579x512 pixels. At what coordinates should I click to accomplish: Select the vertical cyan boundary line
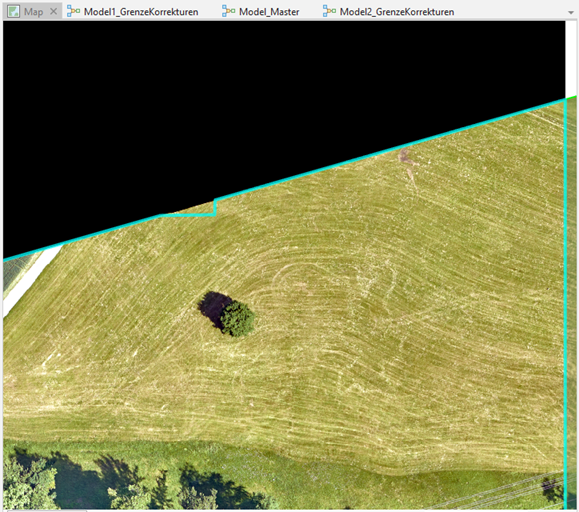(565, 303)
